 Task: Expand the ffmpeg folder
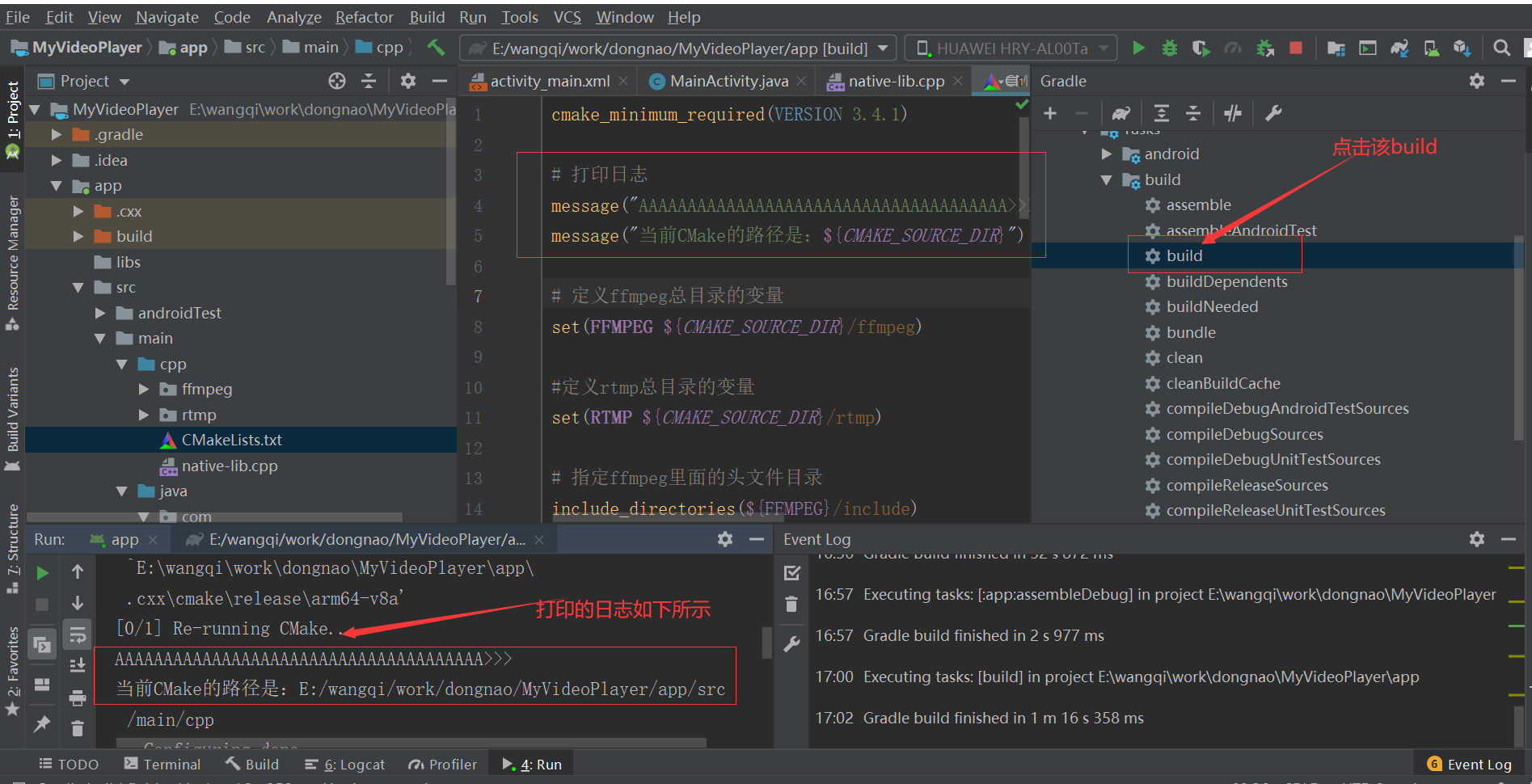pyautogui.click(x=144, y=389)
